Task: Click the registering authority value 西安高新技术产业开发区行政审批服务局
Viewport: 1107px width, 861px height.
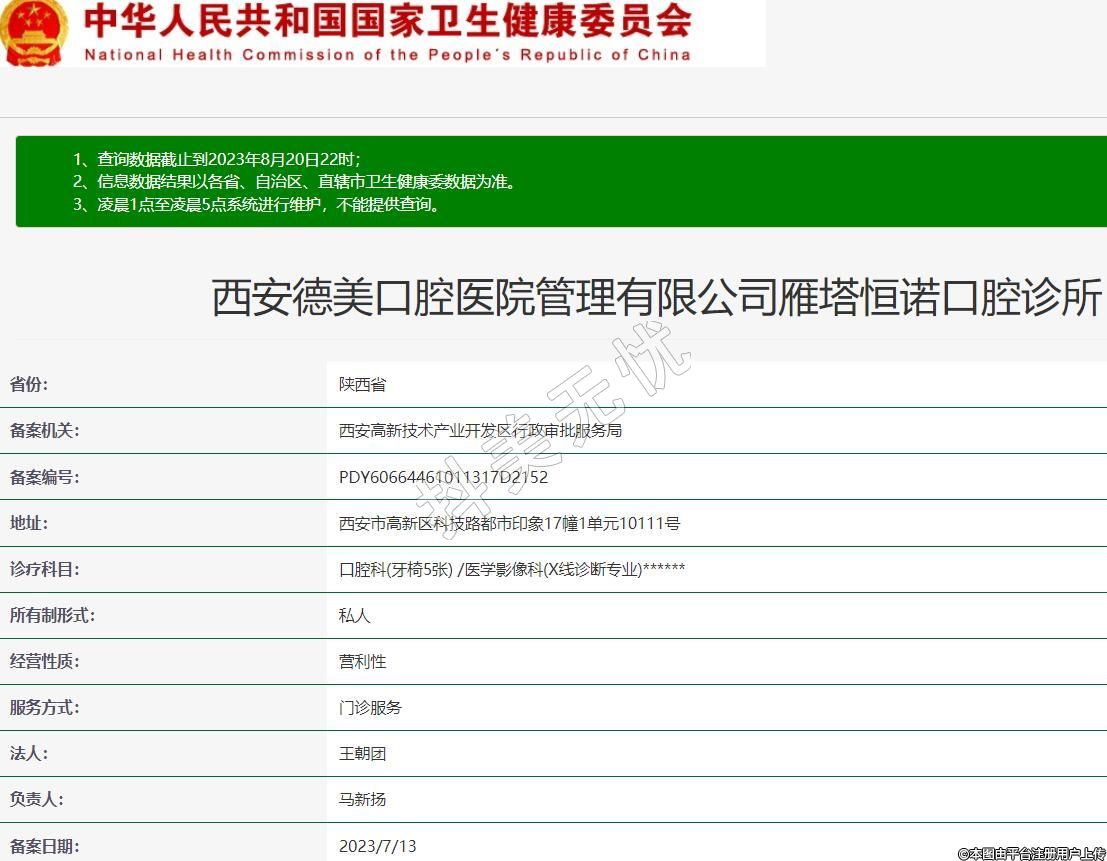Action: 480,431
